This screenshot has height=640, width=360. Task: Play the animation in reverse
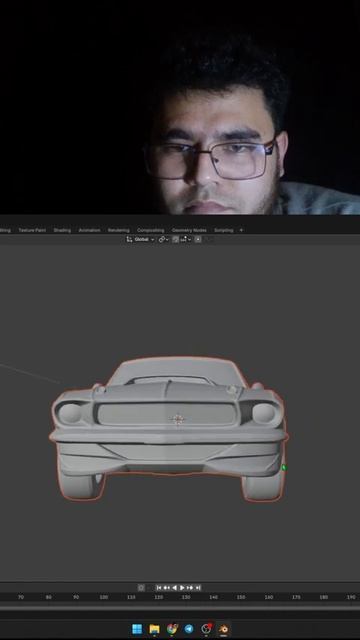(x=174, y=588)
